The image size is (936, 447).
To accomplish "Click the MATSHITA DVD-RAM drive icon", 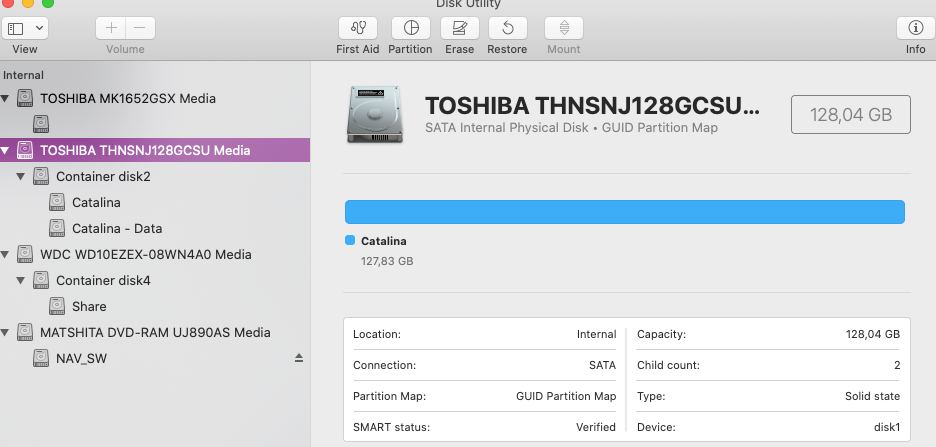I will pyautogui.click(x=25, y=332).
